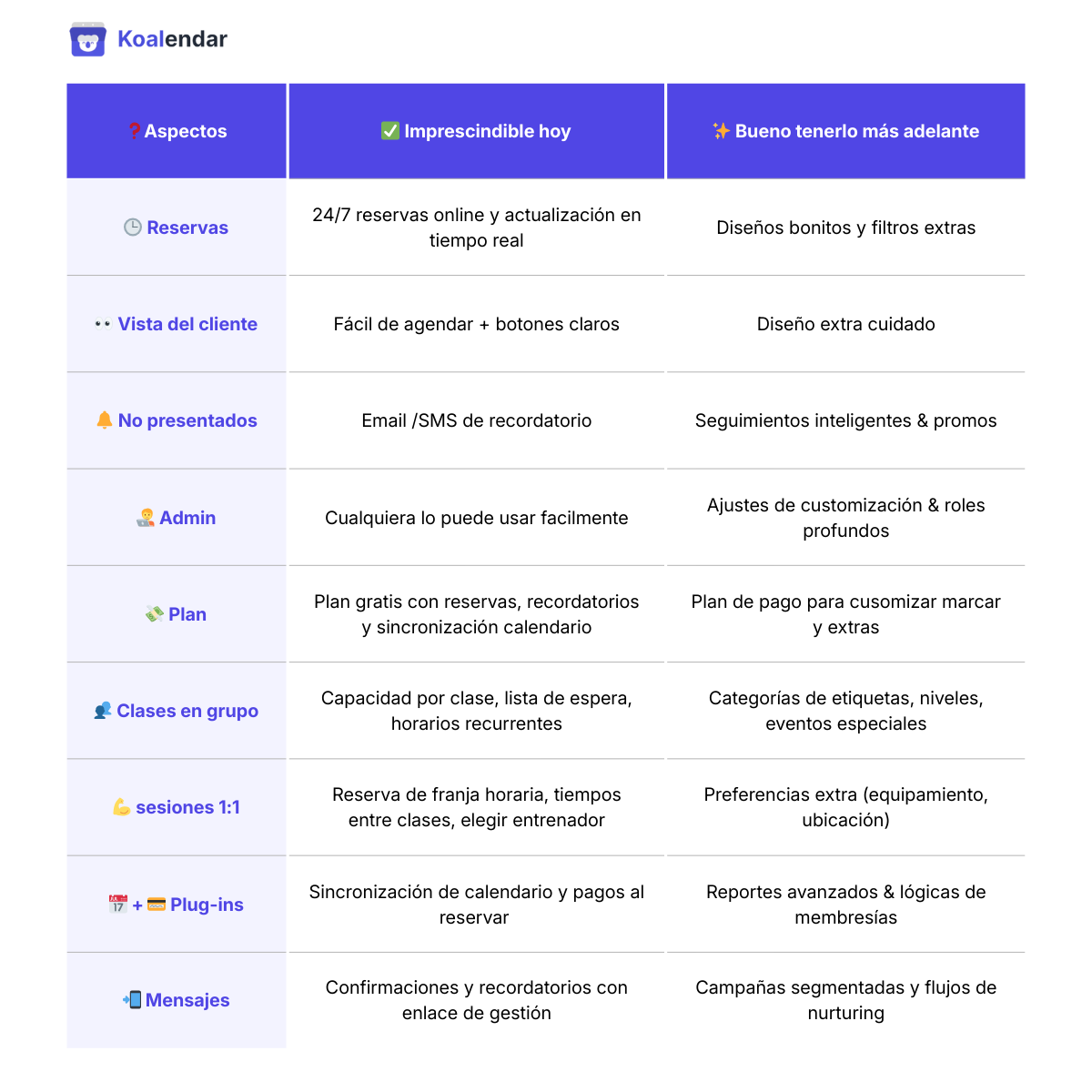
Task: Click the flexed arm icon beside sesiones 1:1
Action: [x=122, y=807]
